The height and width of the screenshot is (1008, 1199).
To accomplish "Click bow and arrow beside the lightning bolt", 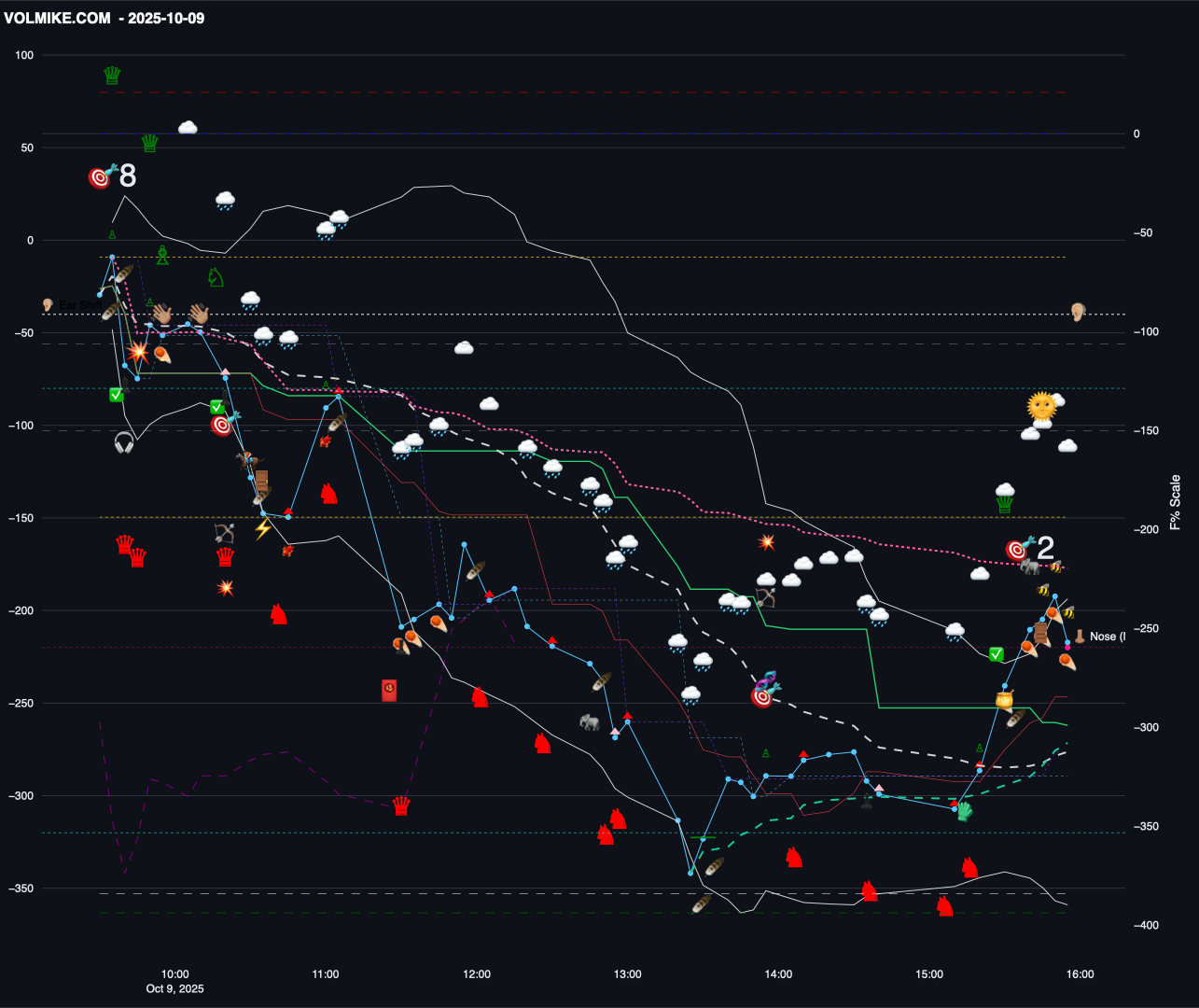I will (x=225, y=533).
